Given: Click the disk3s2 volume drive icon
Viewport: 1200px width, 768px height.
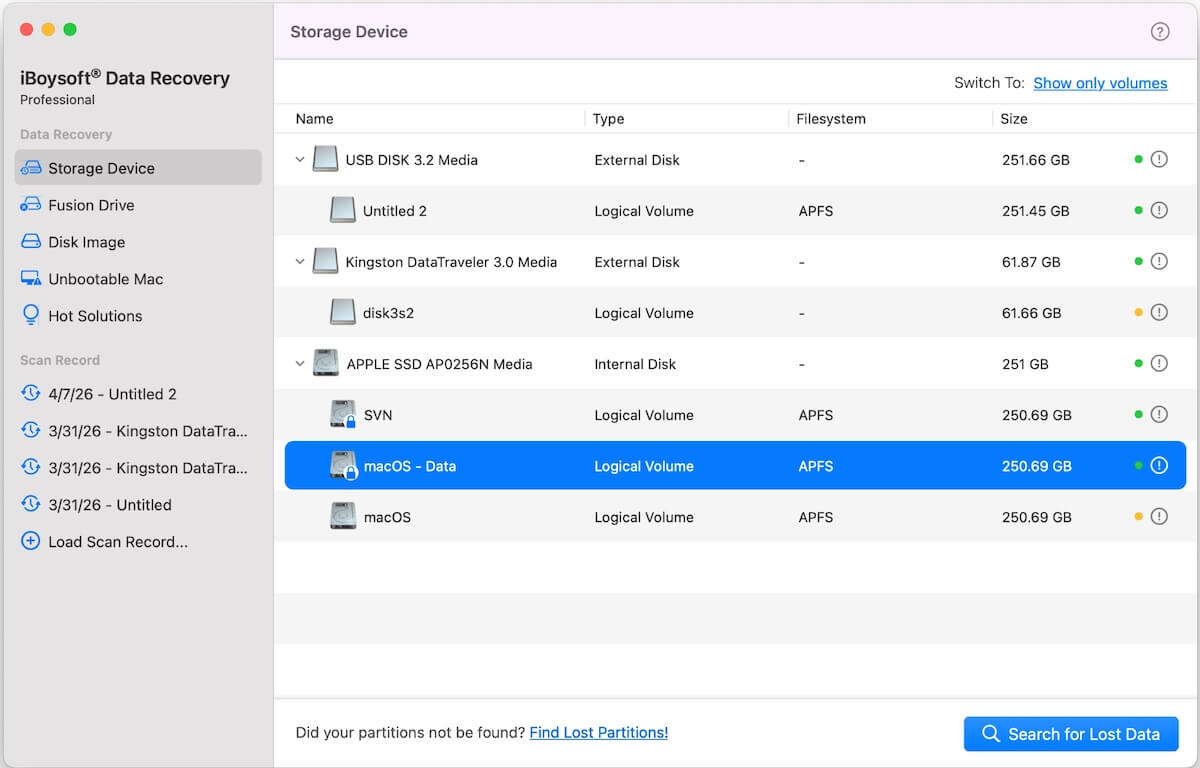Looking at the screenshot, I should tap(343, 312).
